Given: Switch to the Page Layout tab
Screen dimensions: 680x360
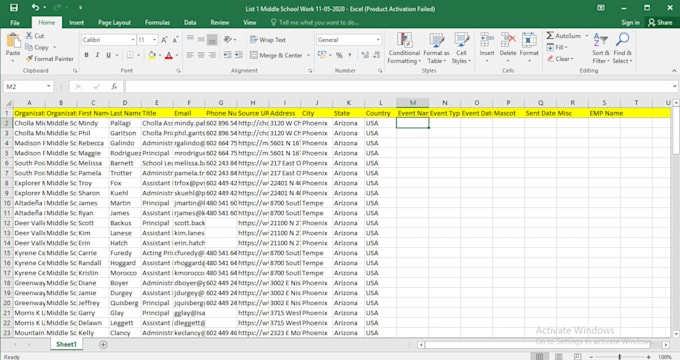Looking at the screenshot, I should coord(114,22).
